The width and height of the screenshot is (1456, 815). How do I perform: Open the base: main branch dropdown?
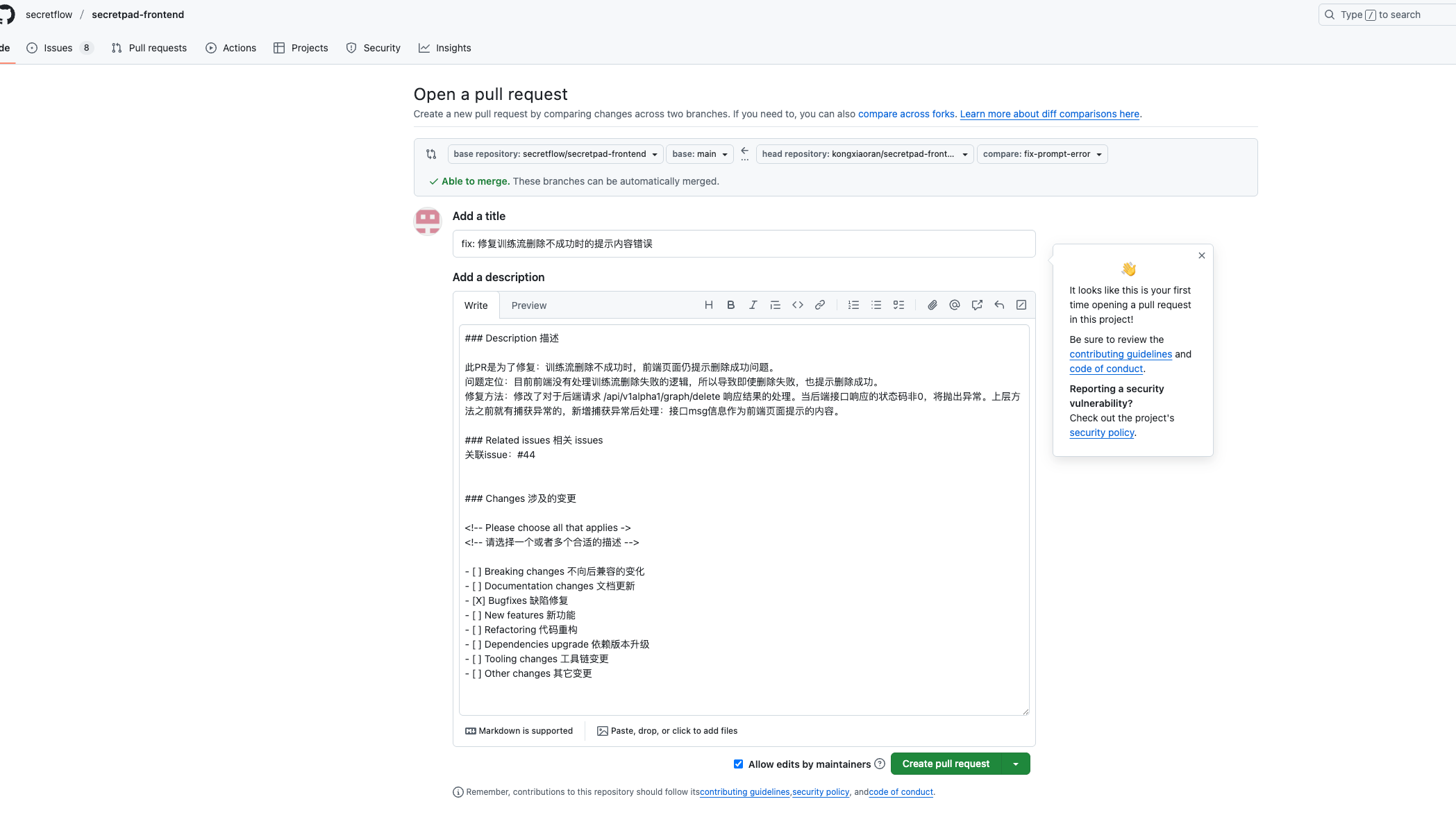tap(699, 154)
